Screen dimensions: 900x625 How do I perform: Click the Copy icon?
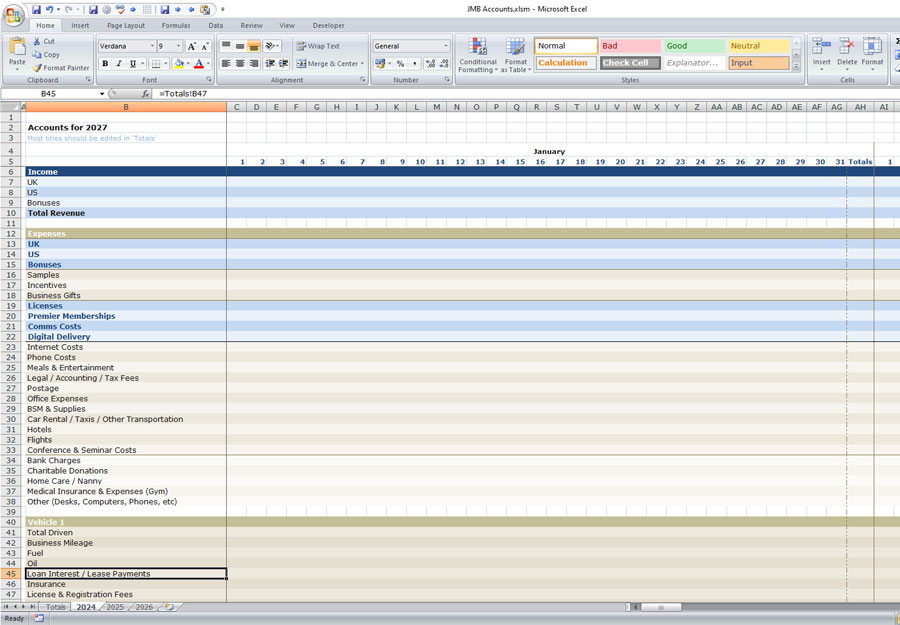point(37,55)
